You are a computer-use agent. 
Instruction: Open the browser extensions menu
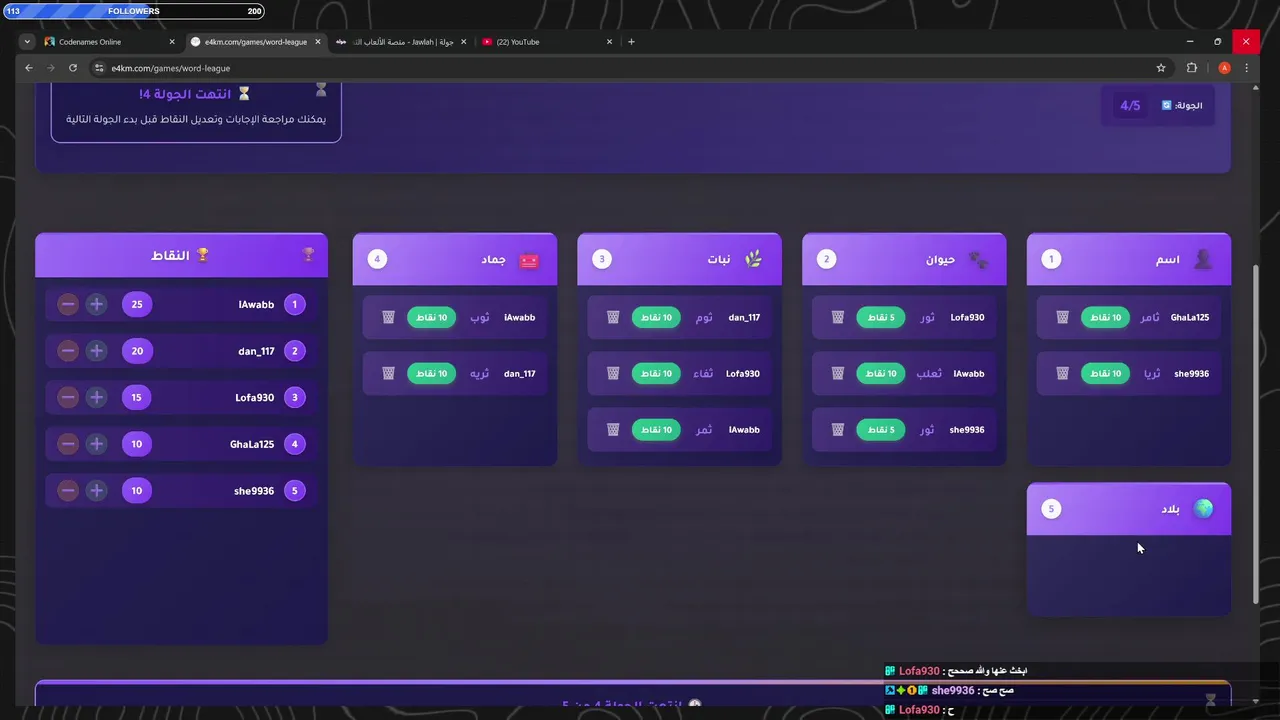pyautogui.click(x=1192, y=68)
